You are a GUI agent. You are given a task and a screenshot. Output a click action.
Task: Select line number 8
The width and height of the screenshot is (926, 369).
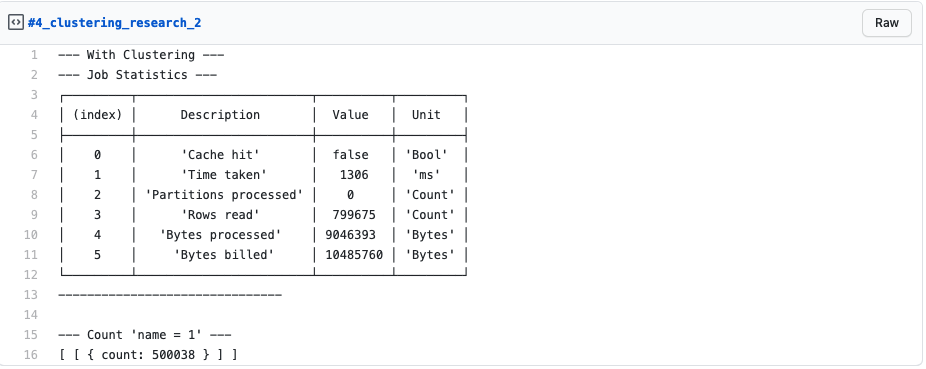(x=34, y=195)
